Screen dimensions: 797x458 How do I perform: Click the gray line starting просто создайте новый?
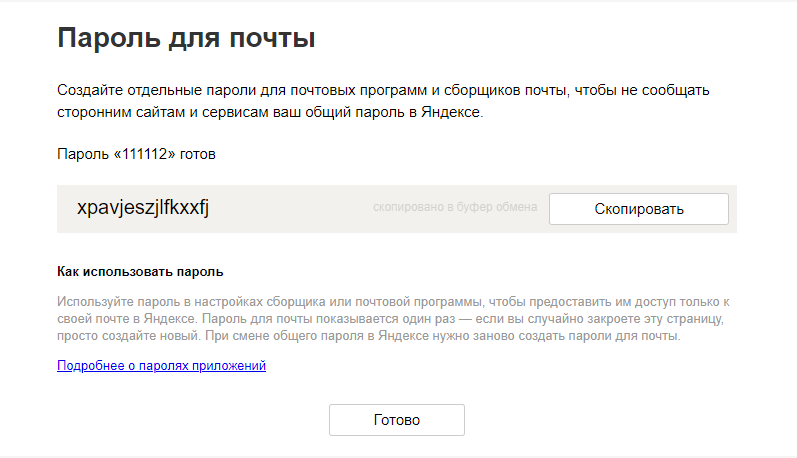point(368,336)
